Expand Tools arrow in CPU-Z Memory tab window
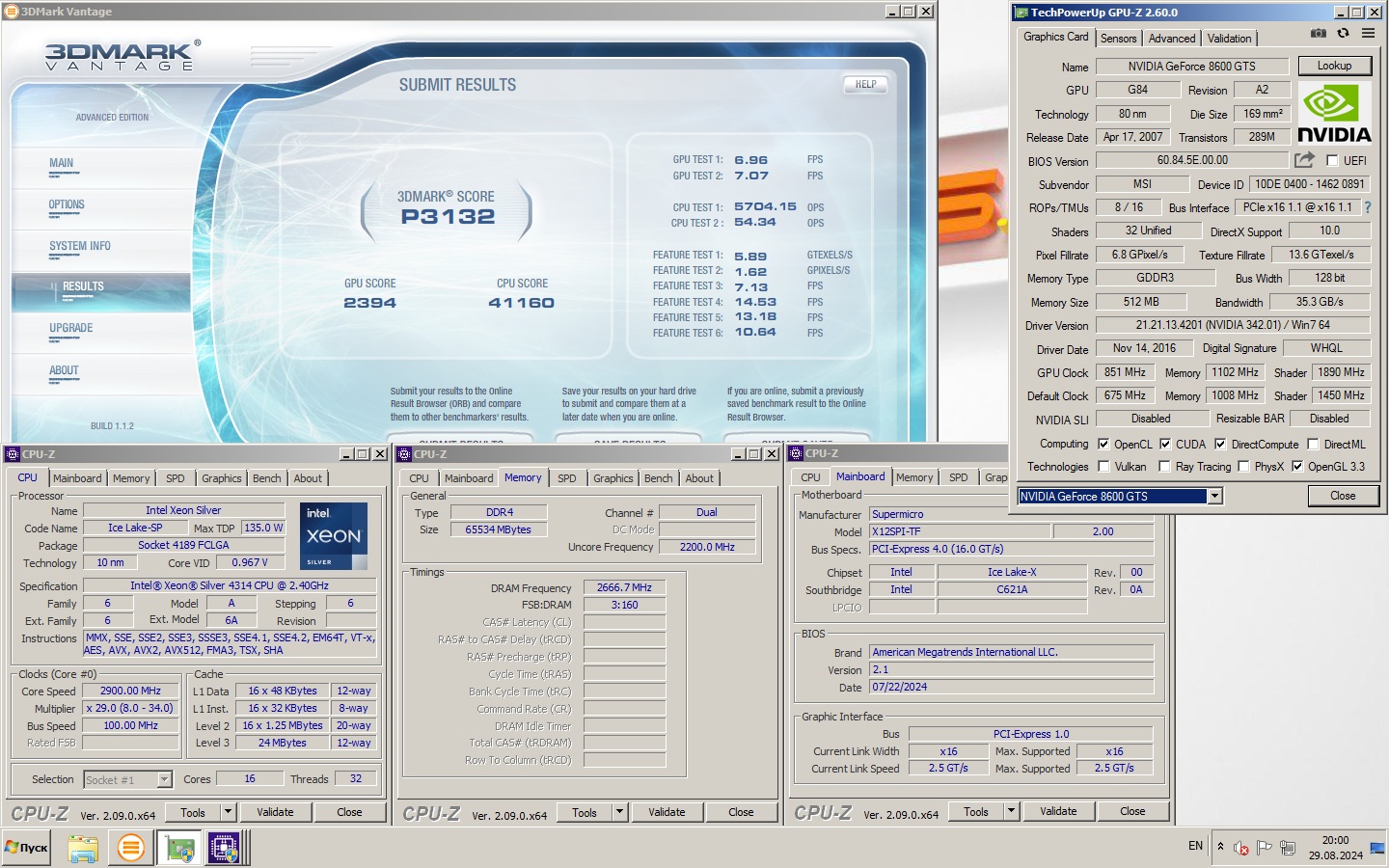 tap(620, 812)
